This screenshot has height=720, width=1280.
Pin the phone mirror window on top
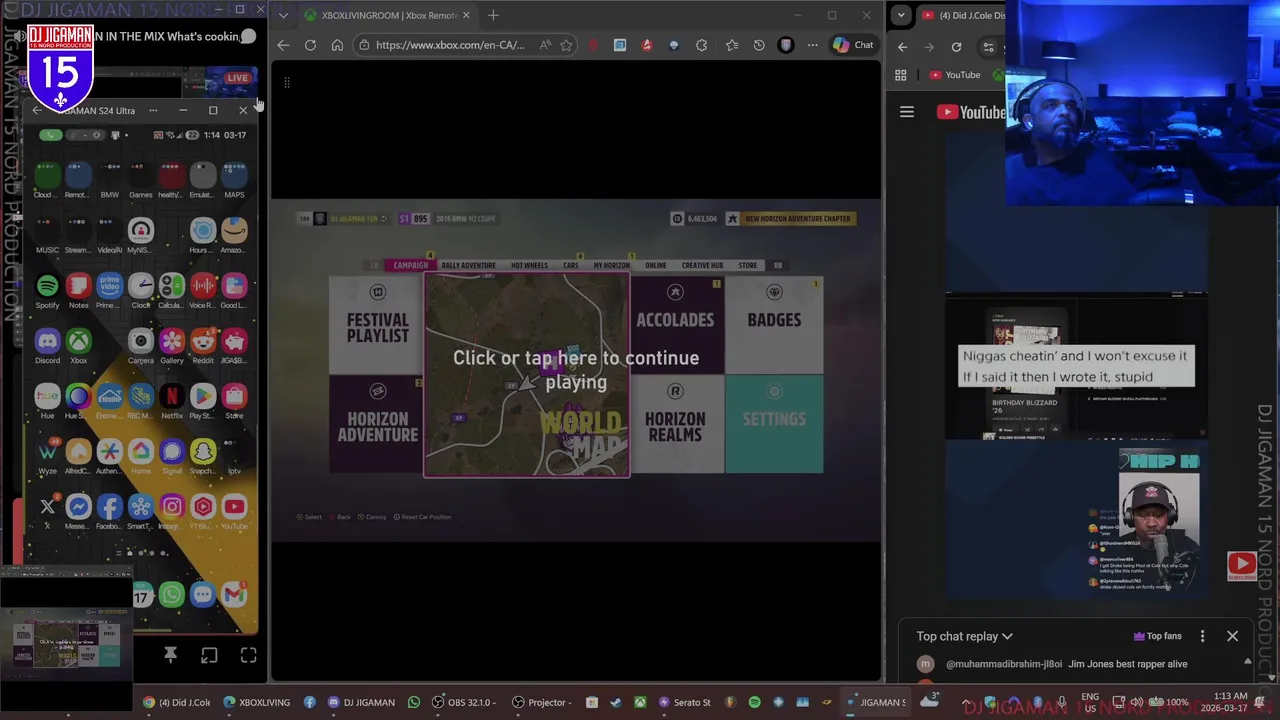pos(170,655)
